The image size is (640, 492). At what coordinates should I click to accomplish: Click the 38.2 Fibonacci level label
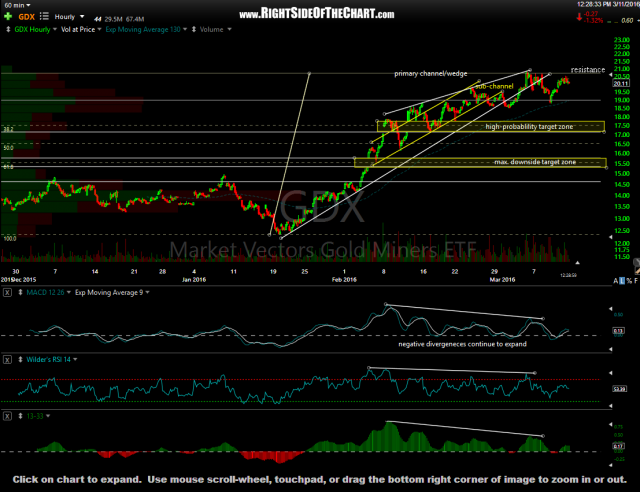(x=8, y=129)
